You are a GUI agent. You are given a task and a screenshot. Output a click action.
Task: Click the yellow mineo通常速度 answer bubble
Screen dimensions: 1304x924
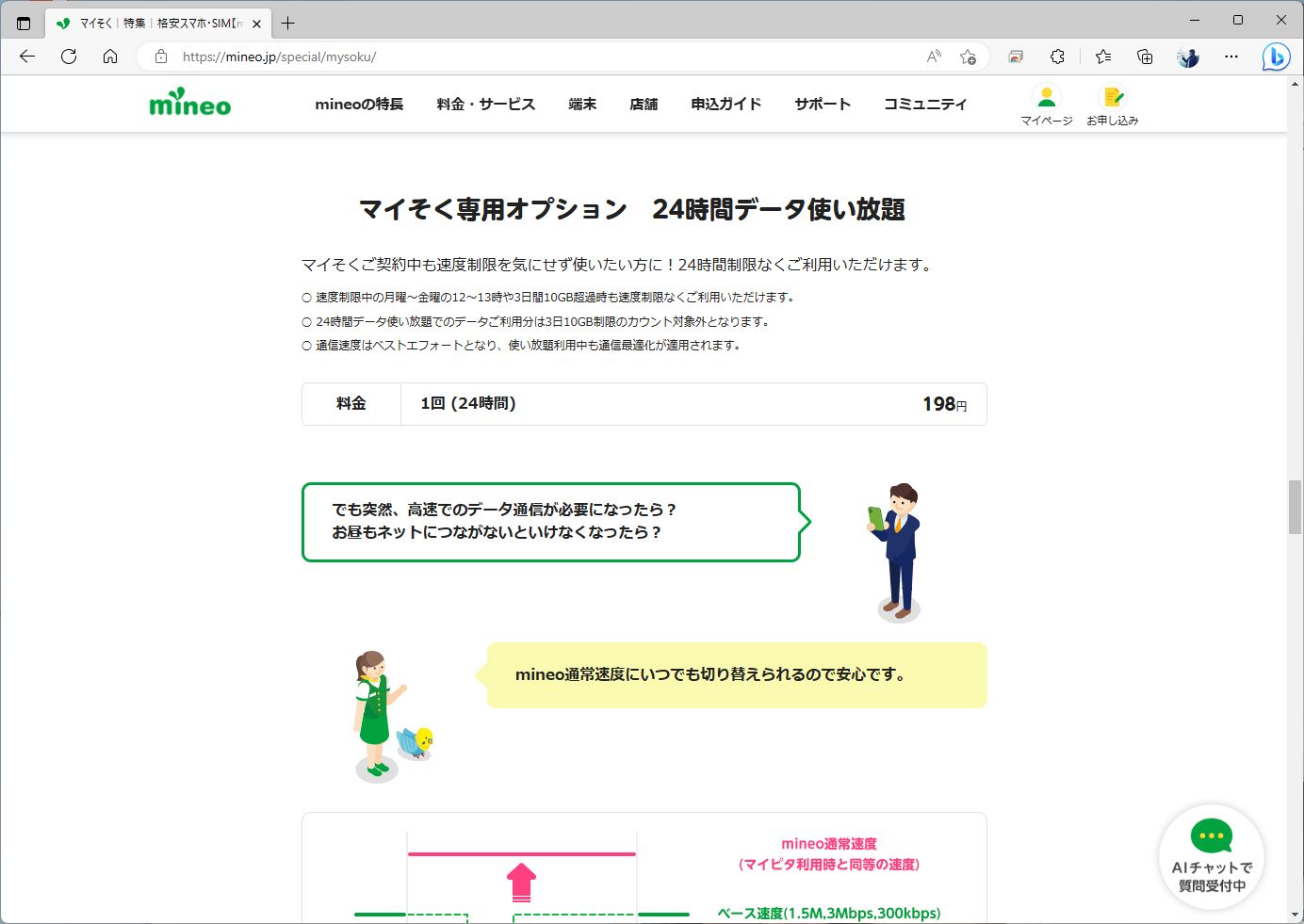[x=731, y=675]
